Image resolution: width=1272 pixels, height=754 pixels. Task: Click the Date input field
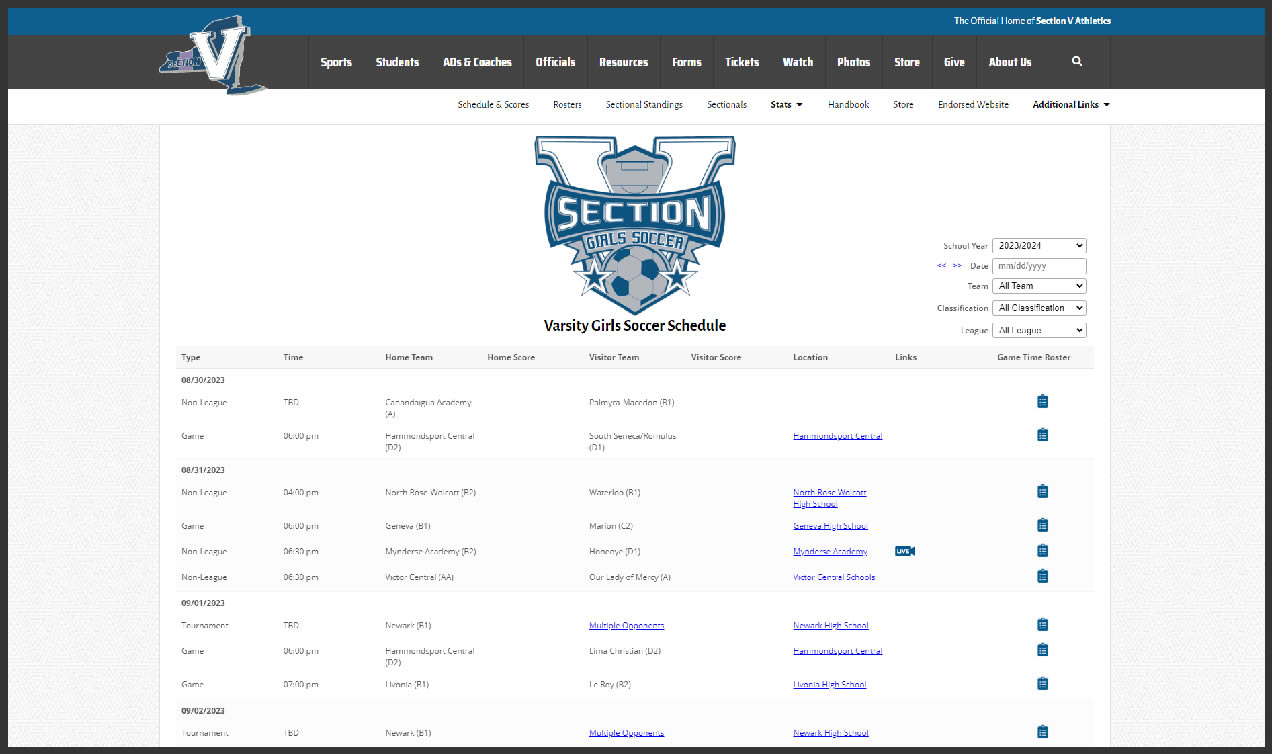1039,266
